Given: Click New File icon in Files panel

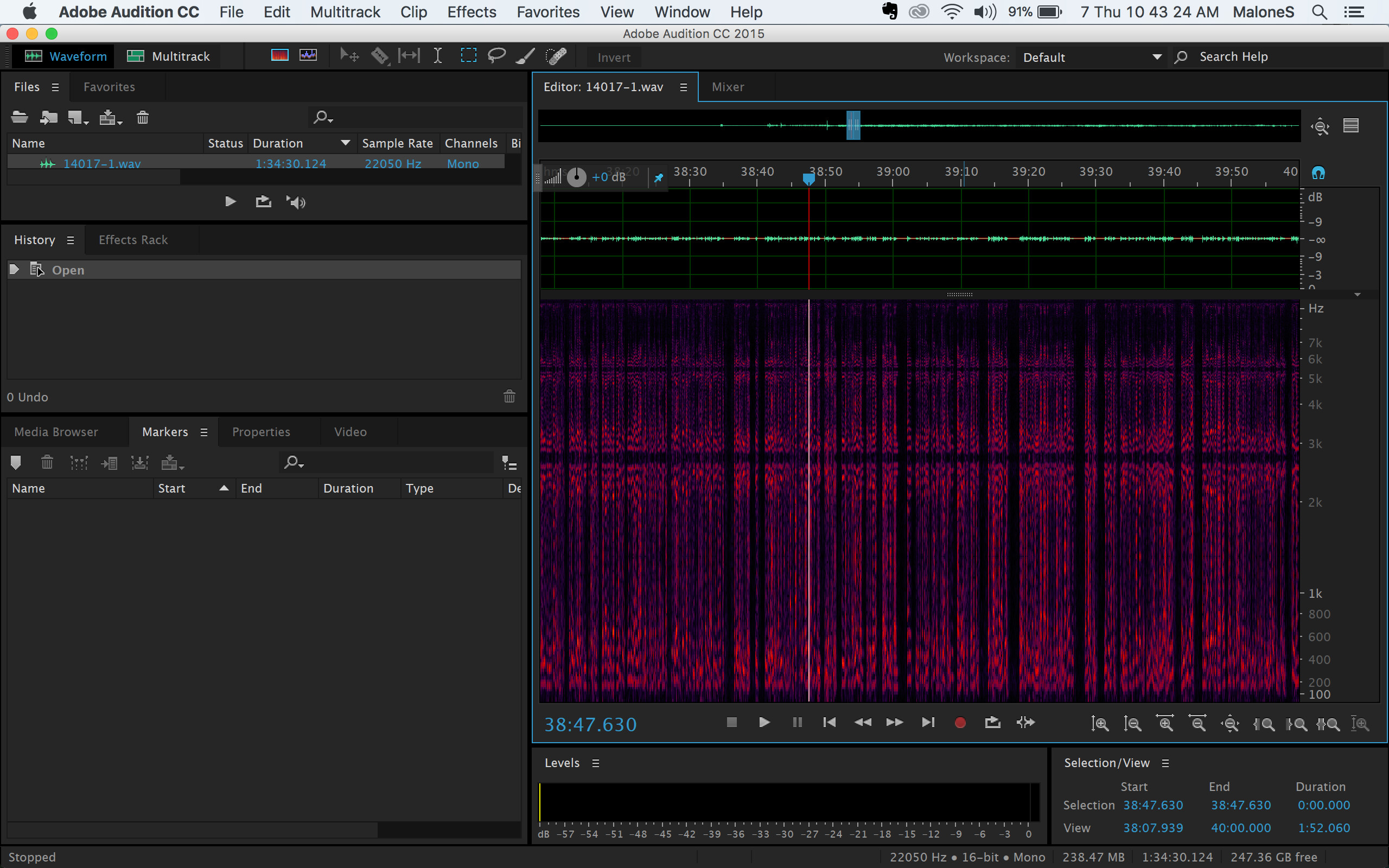Looking at the screenshot, I should click(x=78, y=118).
